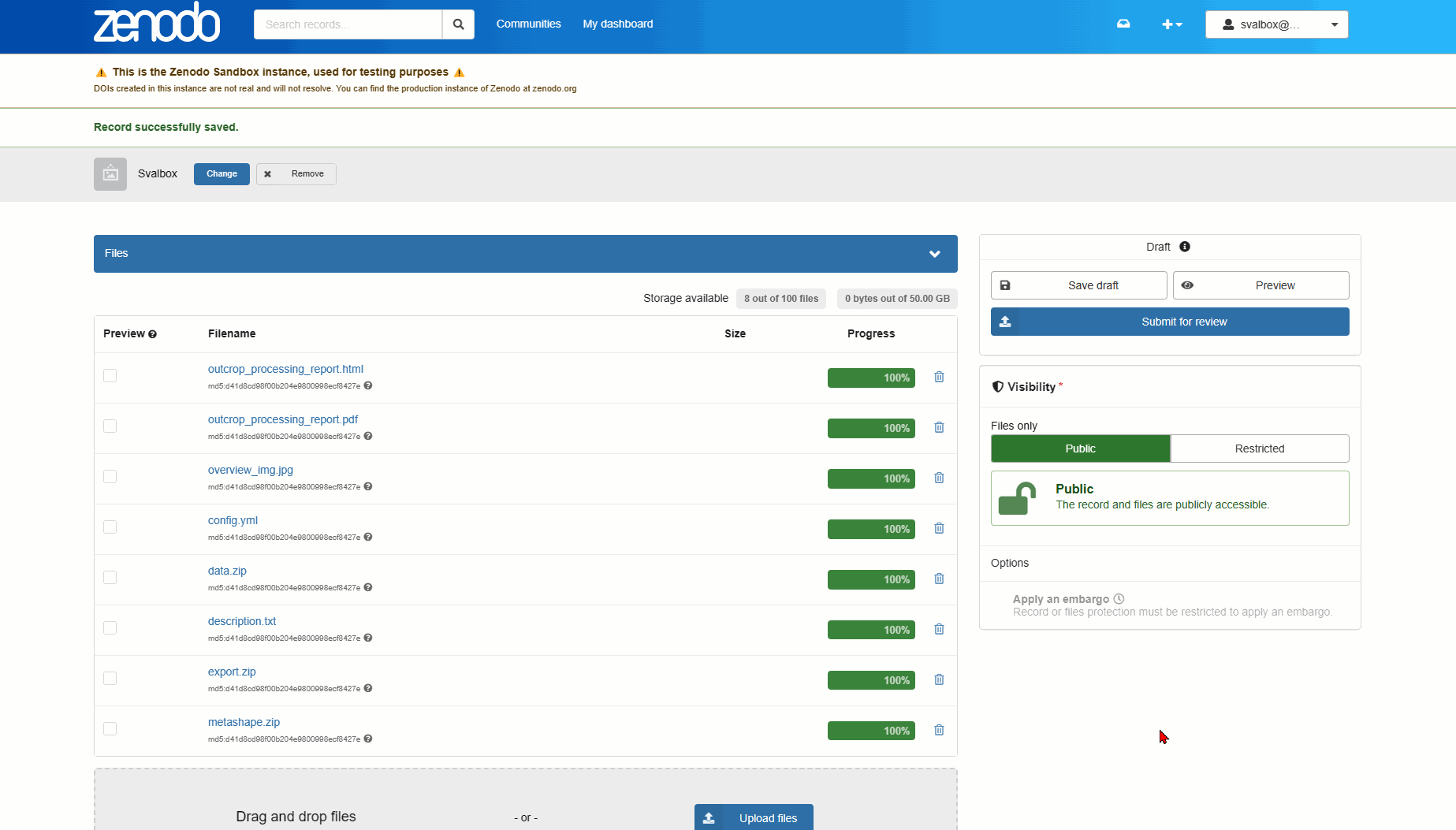1456x830 pixels.
Task: Select Public files visibility
Action: pos(1080,448)
